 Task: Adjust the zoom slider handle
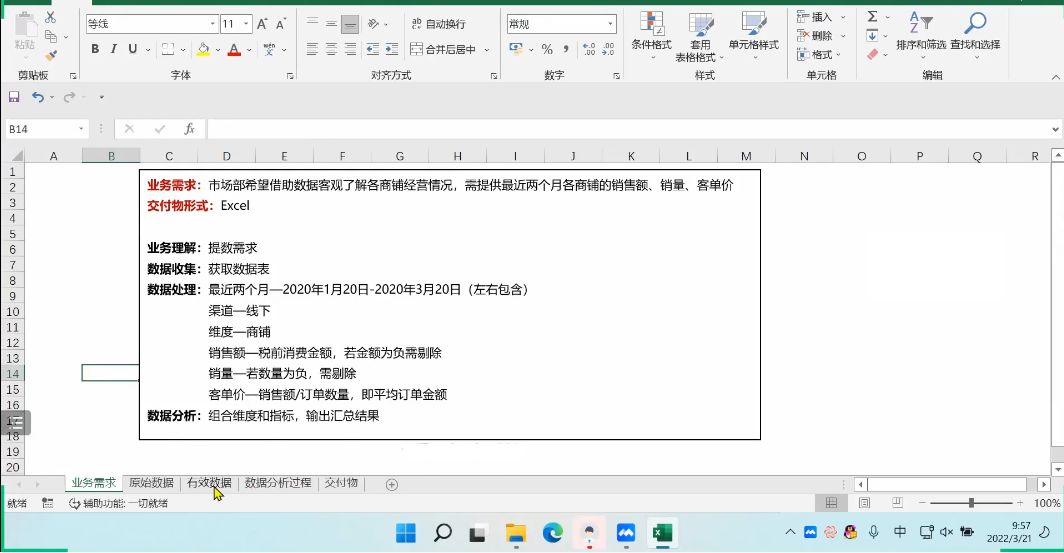pos(972,503)
